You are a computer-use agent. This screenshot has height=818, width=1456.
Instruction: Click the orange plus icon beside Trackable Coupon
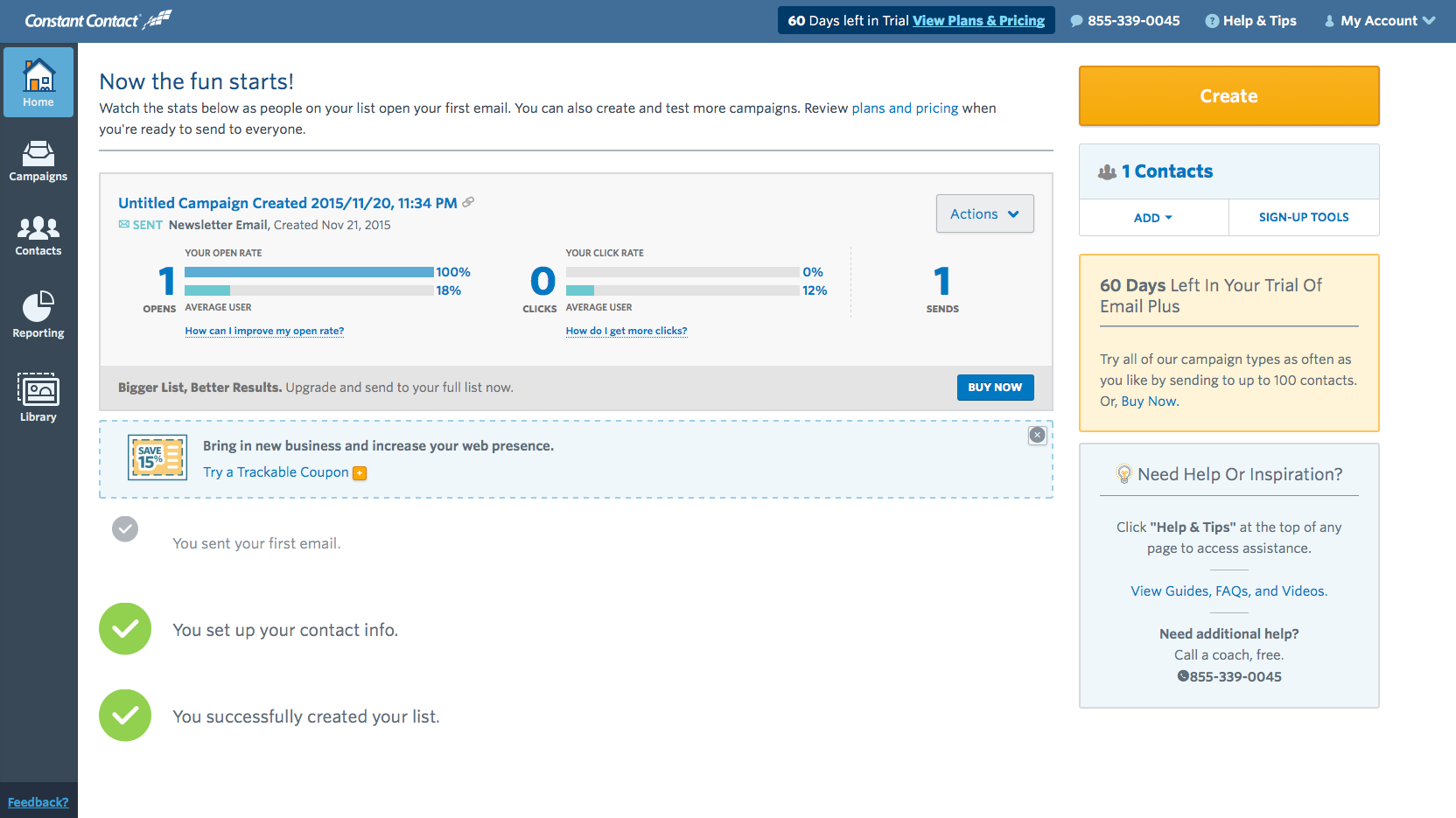click(360, 473)
